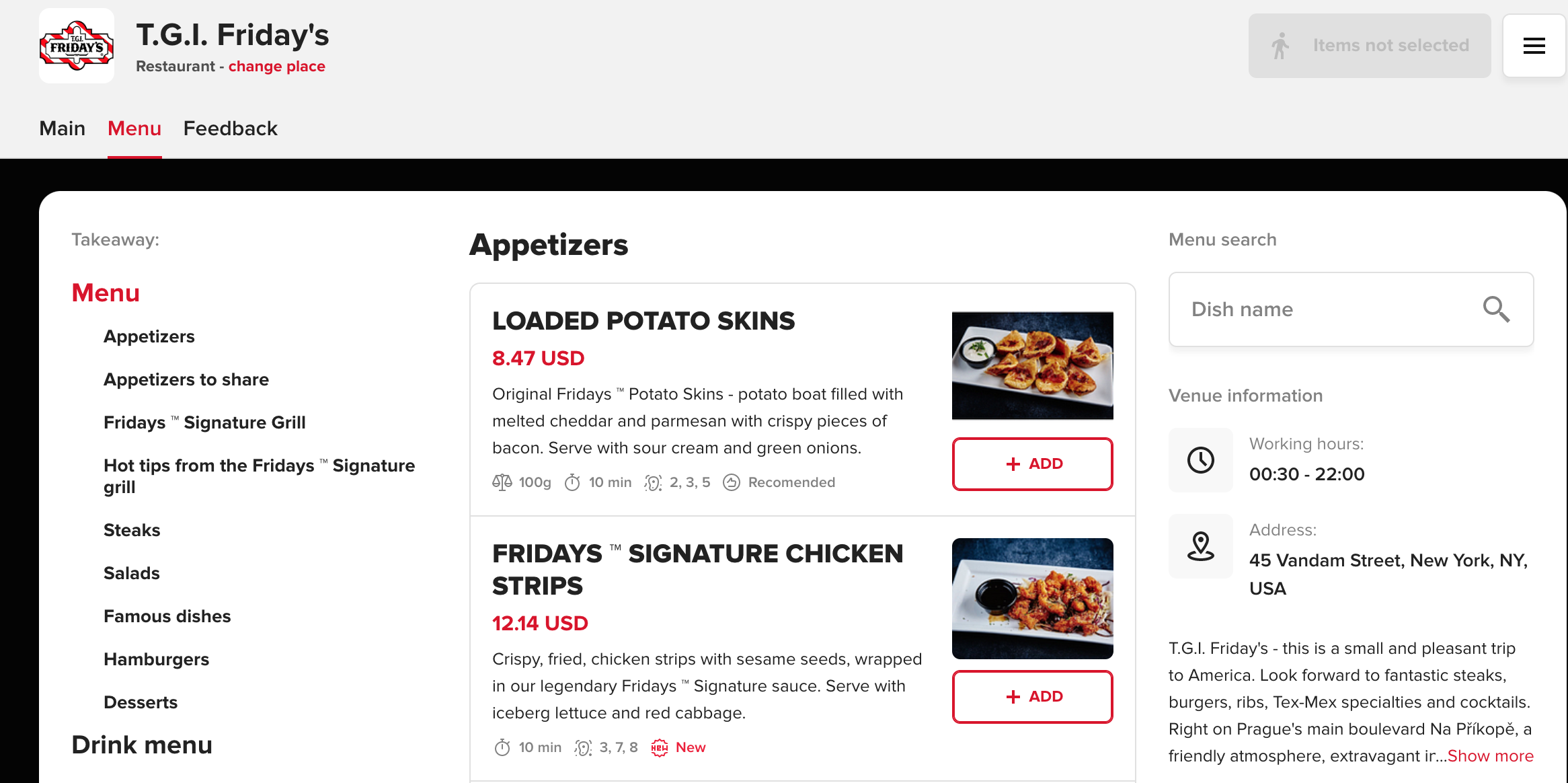Click the T.G.I. Friday's logo icon
The width and height of the screenshot is (1568, 783).
pos(77,46)
